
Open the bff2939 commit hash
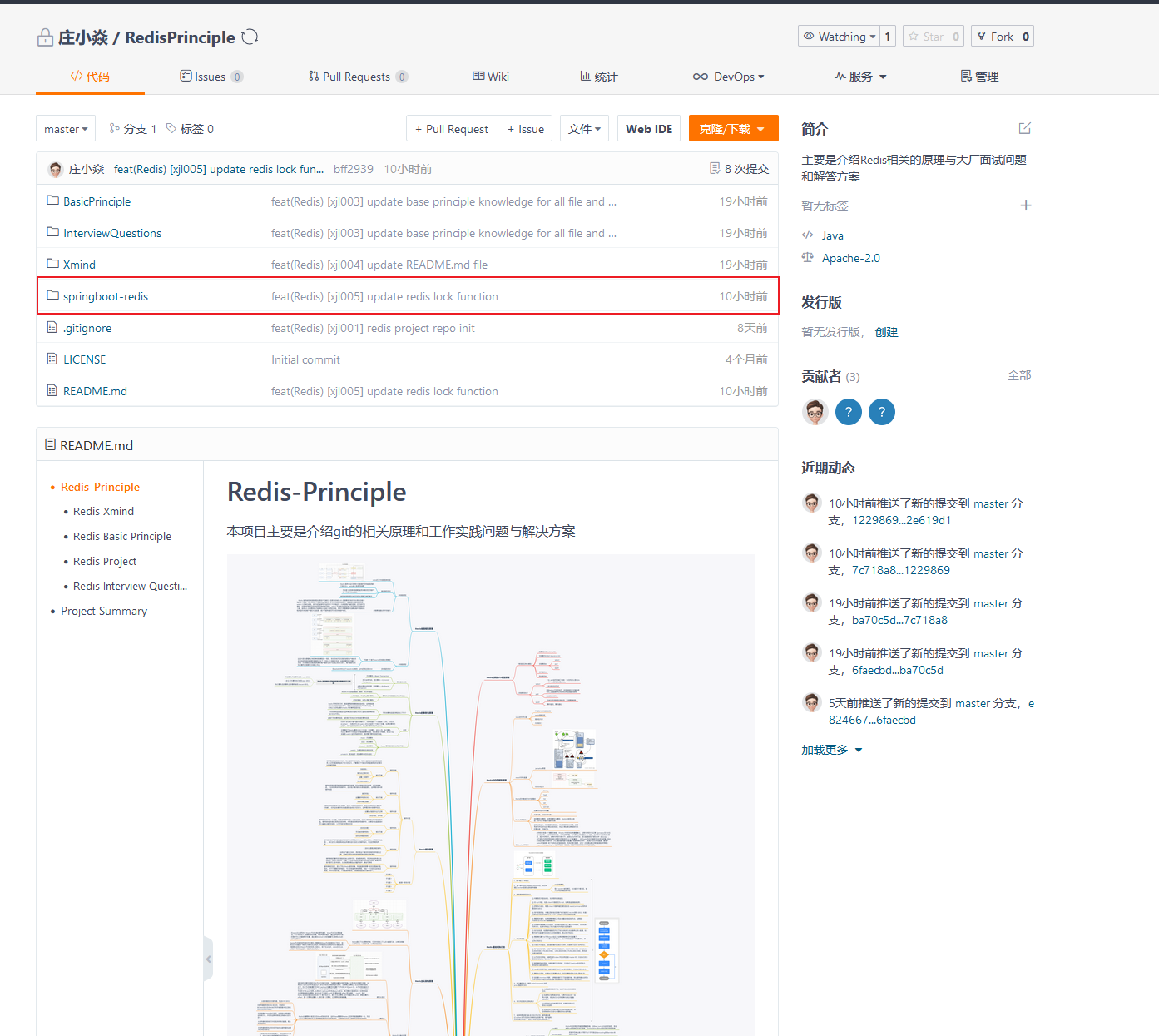tap(354, 169)
